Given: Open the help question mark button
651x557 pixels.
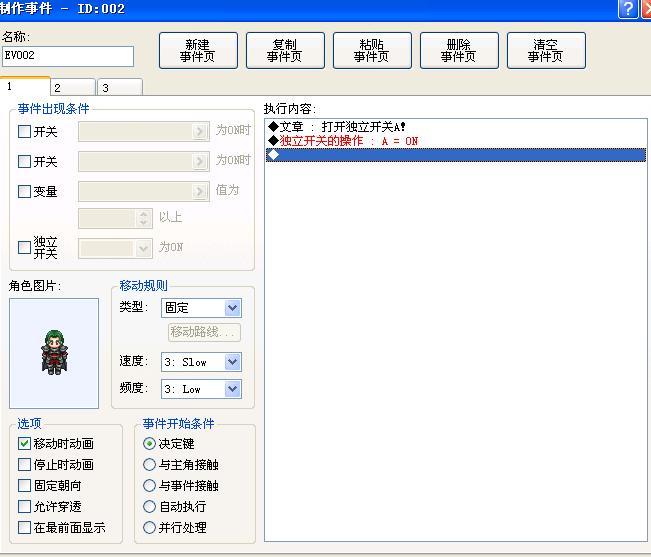Looking at the screenshot, I should tap(628, 8).
